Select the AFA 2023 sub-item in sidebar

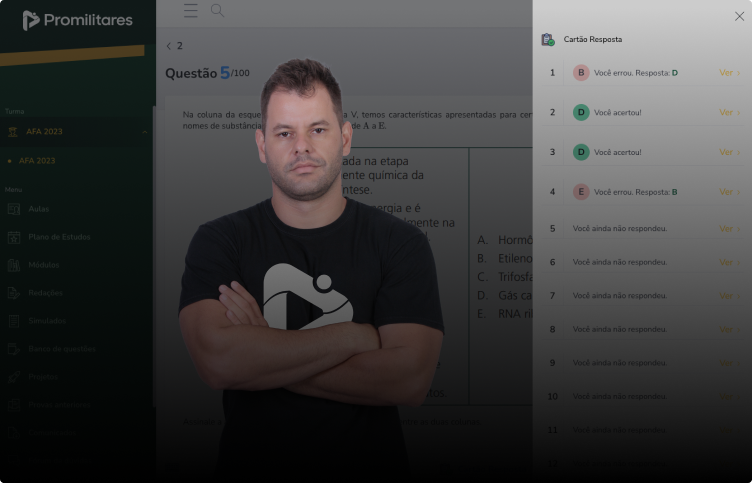coord(37,161)
